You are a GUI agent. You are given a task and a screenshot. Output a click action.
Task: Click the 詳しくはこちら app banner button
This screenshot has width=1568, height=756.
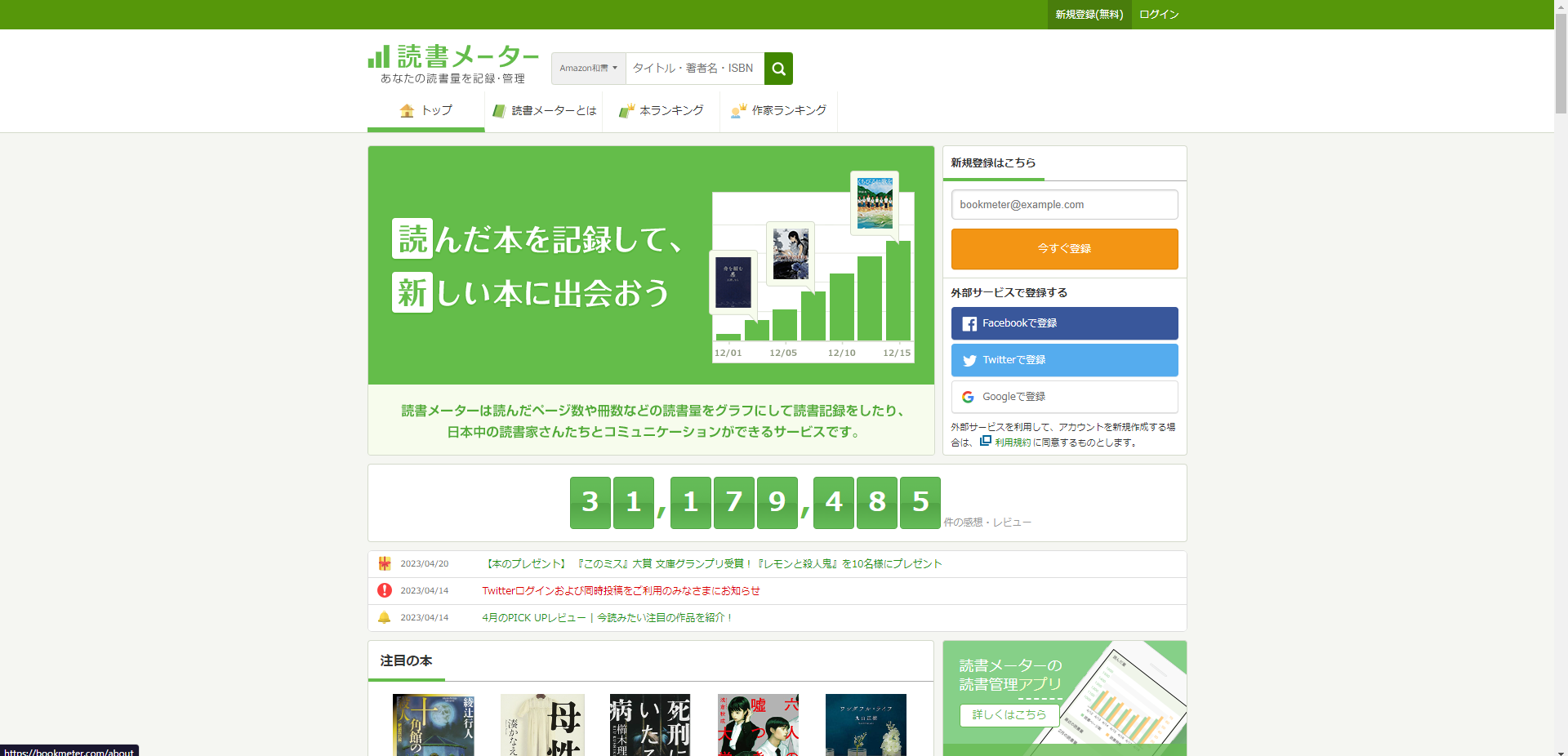coord(1009,715)
